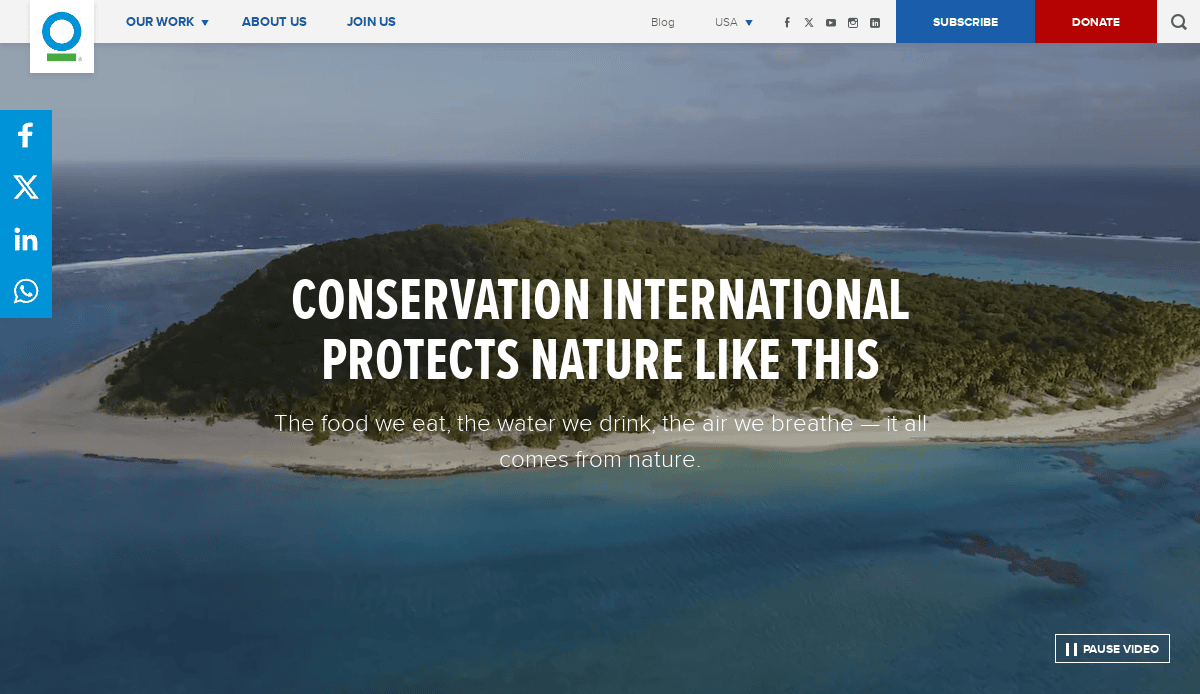Viewport: 1200px width, 694px height.
Task: Open the Facebook page via header icon
Action: [787, 21]
